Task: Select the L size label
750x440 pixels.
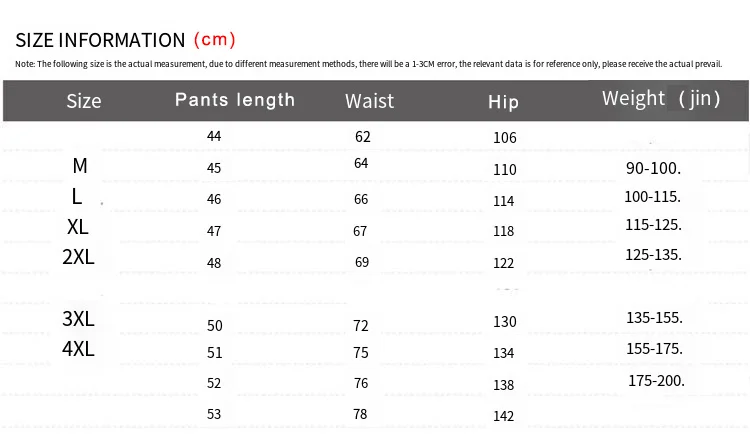Action: tap(77, 197)
